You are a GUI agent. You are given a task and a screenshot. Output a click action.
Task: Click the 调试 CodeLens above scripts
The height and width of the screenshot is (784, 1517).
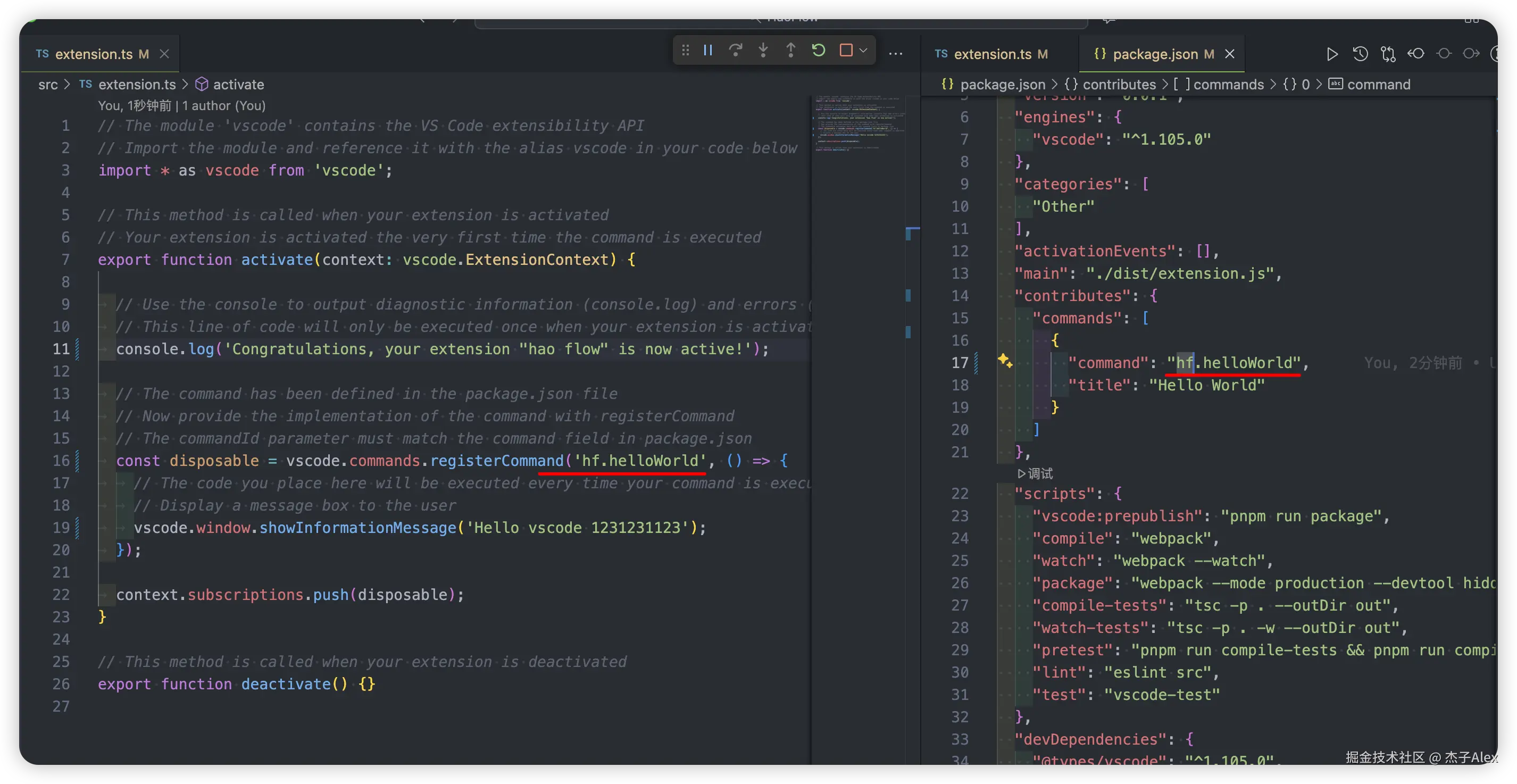[x=1035, y=473]
